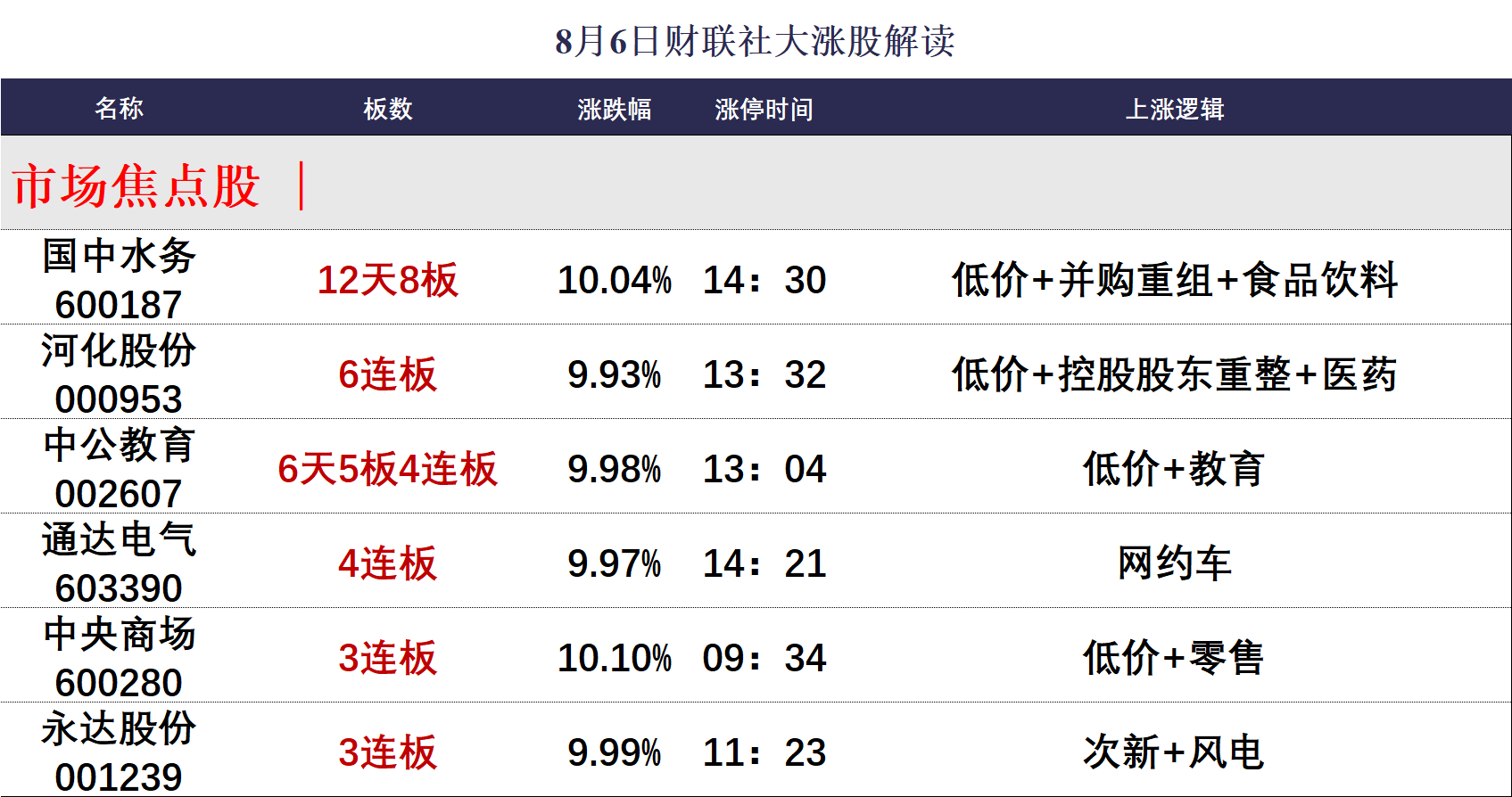Click the 低价+零售 logic cell
The height and width of the screenshot is (797, 1512).
pyautogui.click(x=1175, y=658)
